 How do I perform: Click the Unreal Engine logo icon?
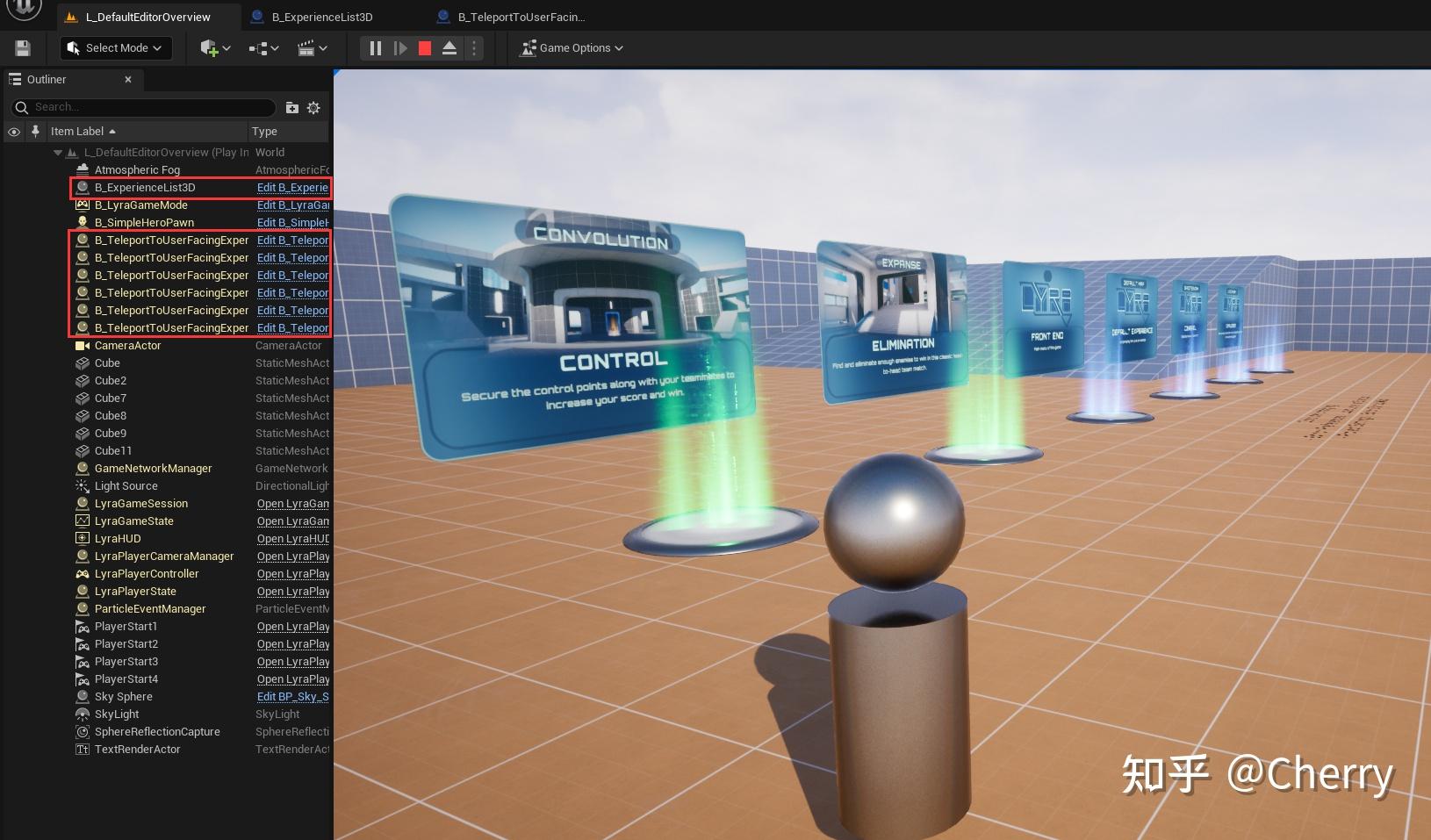pos(25,9)
